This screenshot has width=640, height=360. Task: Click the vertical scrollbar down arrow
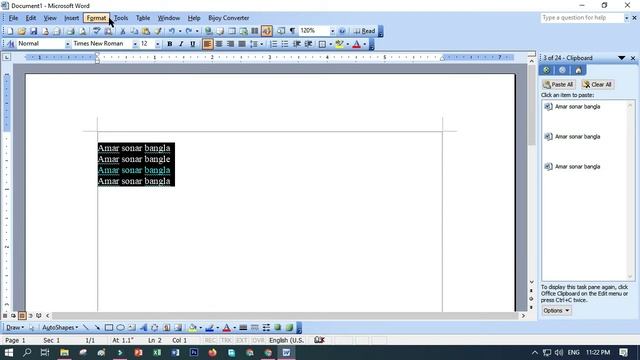(531, 282)
